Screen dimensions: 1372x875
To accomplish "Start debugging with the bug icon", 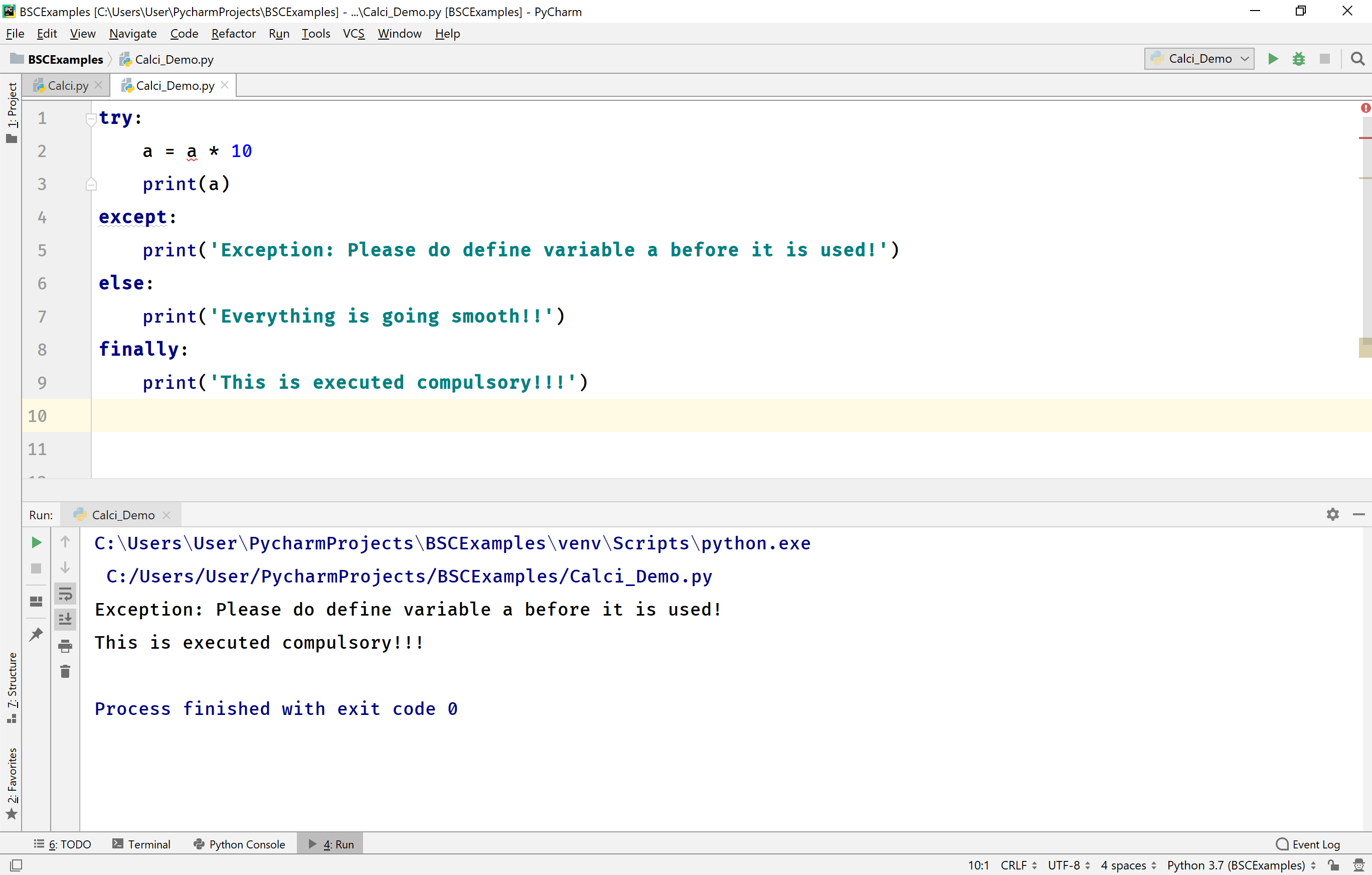I will 1298,59.
